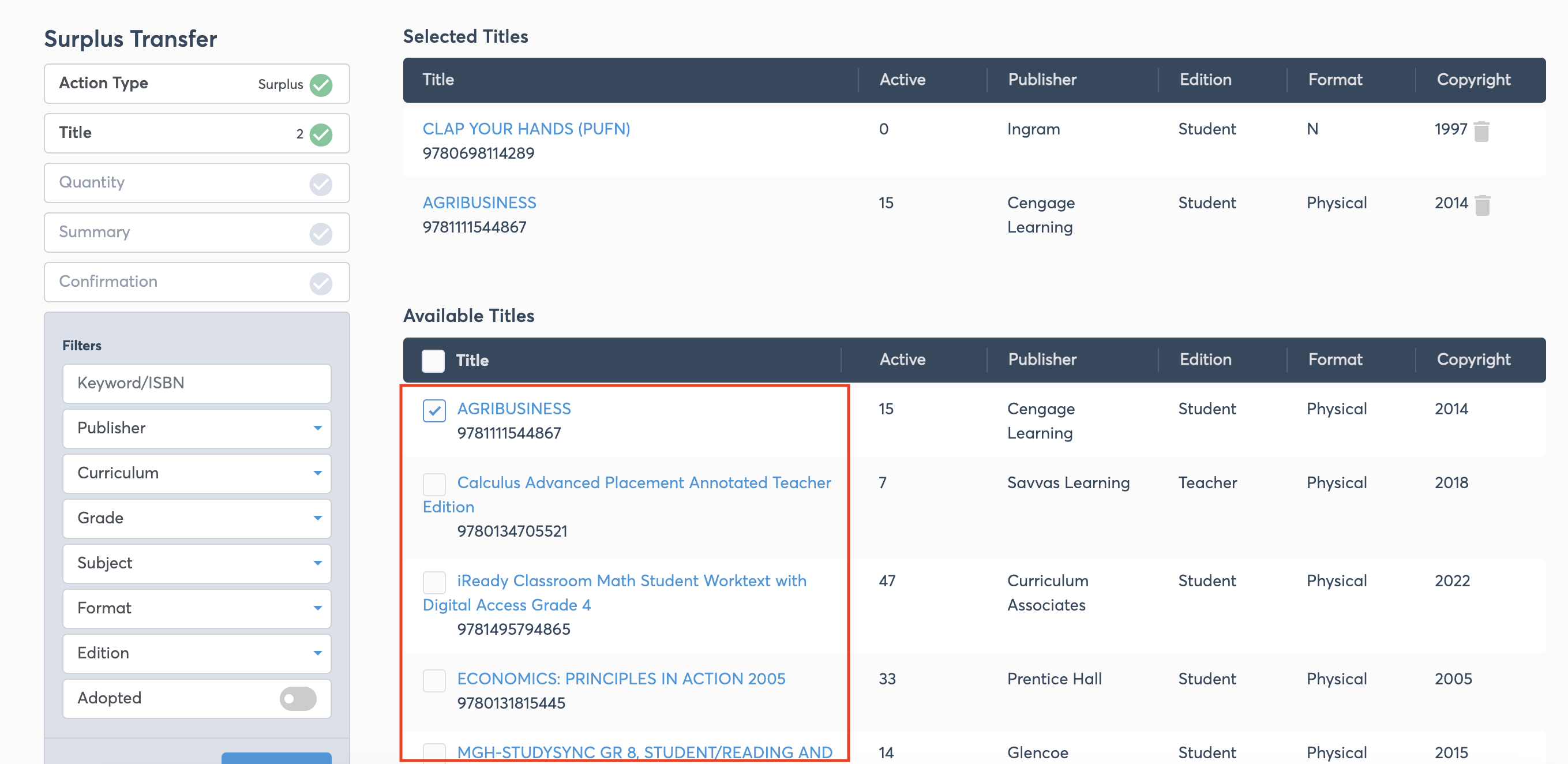Image resolution: width=1568 pixels, height=764 pixels.
Task: Delete CLAP YOUR HANDS from selected titles
Action: (1481, 131)
